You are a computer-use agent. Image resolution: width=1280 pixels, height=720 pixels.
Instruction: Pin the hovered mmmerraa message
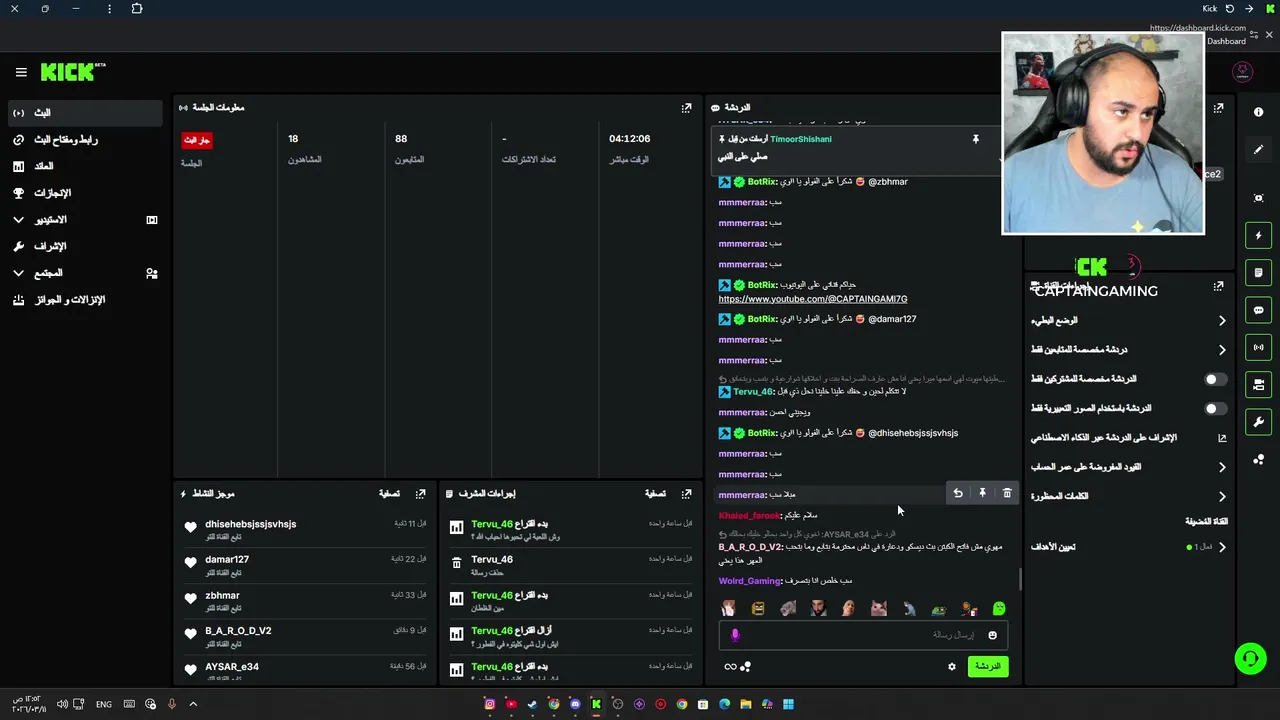pos(982,493)
